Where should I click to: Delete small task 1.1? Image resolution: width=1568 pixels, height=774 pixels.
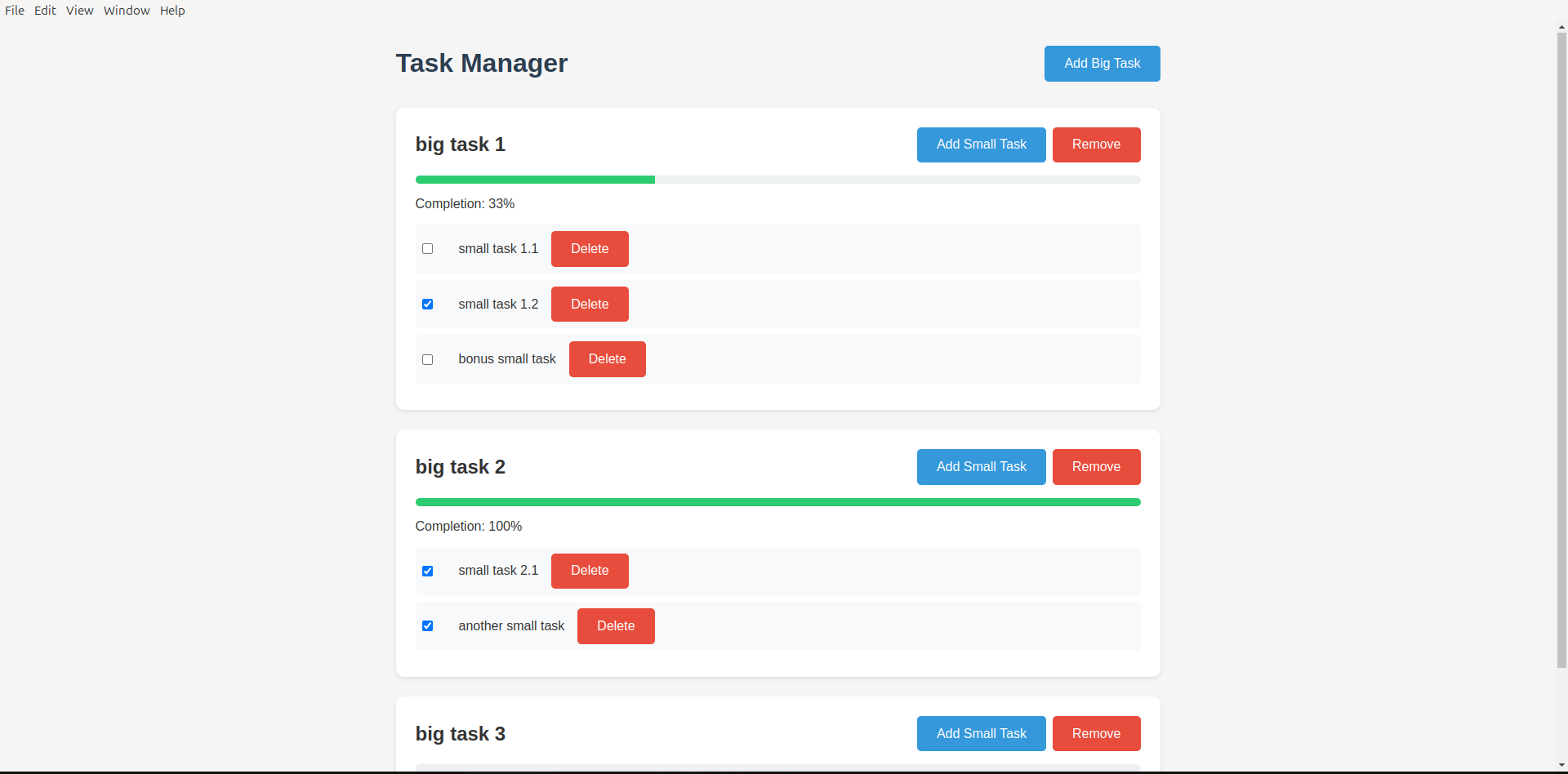point(589,248)
